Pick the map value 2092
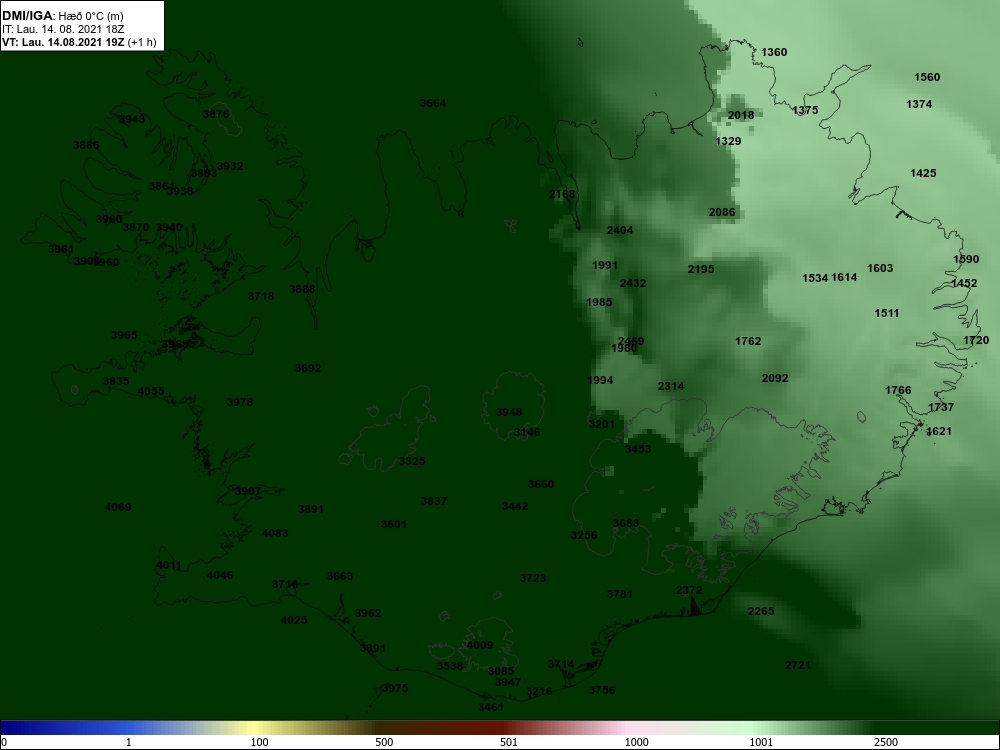 click(775, 379)
